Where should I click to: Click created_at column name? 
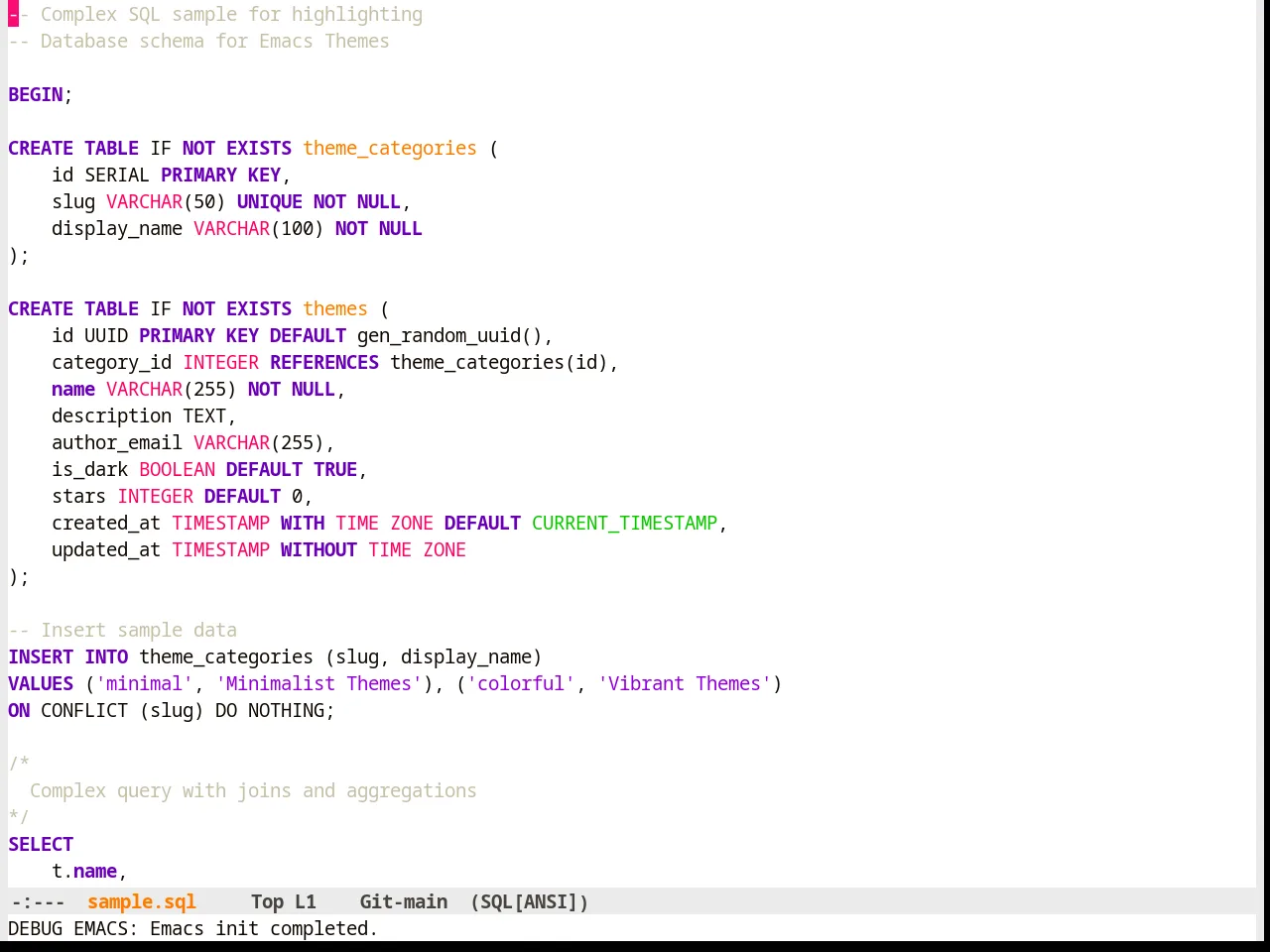point(106,523)
